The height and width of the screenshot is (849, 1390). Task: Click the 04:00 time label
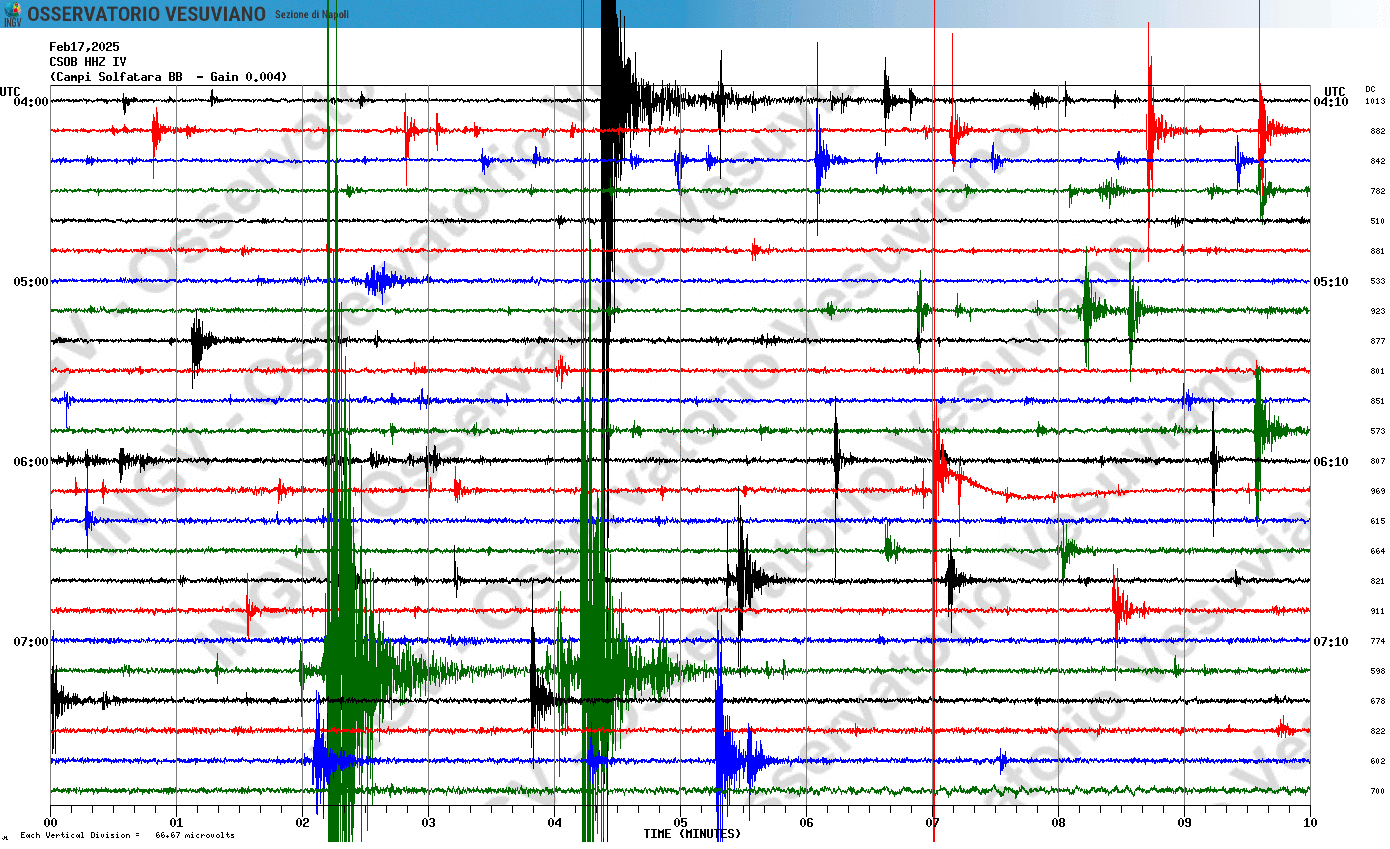point(31,101)
